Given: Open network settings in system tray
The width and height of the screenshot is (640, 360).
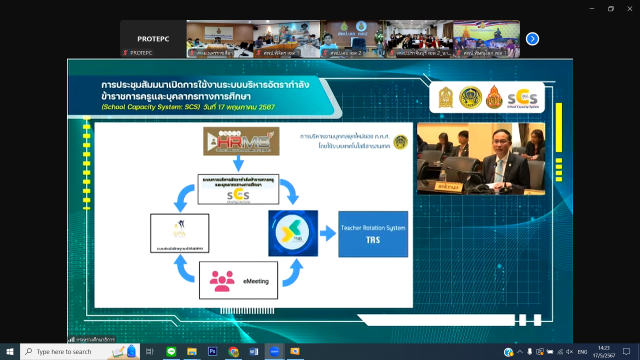Looking at the screenshot, I should click(560, 352).
